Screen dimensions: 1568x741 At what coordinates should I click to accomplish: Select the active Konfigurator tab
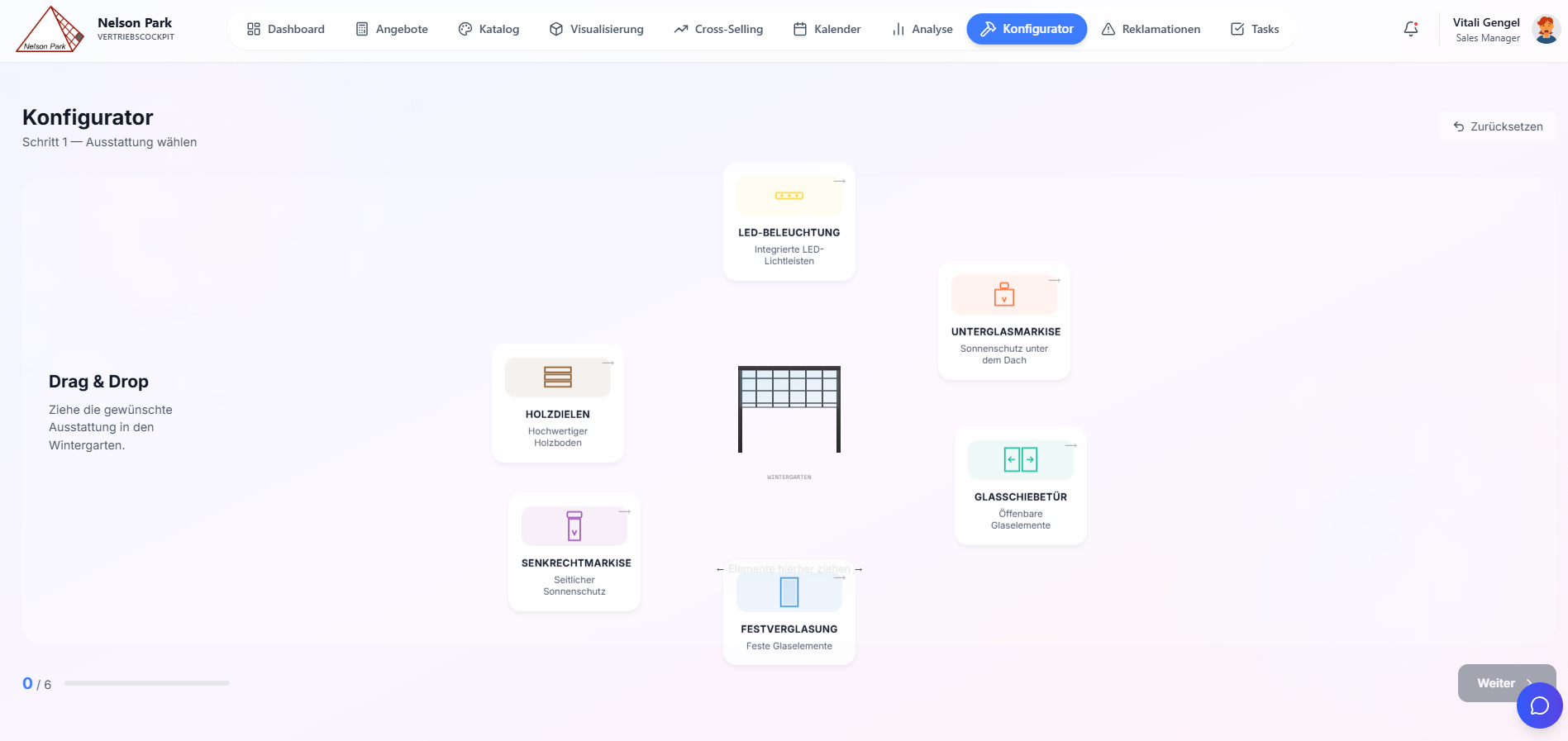[1027, 29]
